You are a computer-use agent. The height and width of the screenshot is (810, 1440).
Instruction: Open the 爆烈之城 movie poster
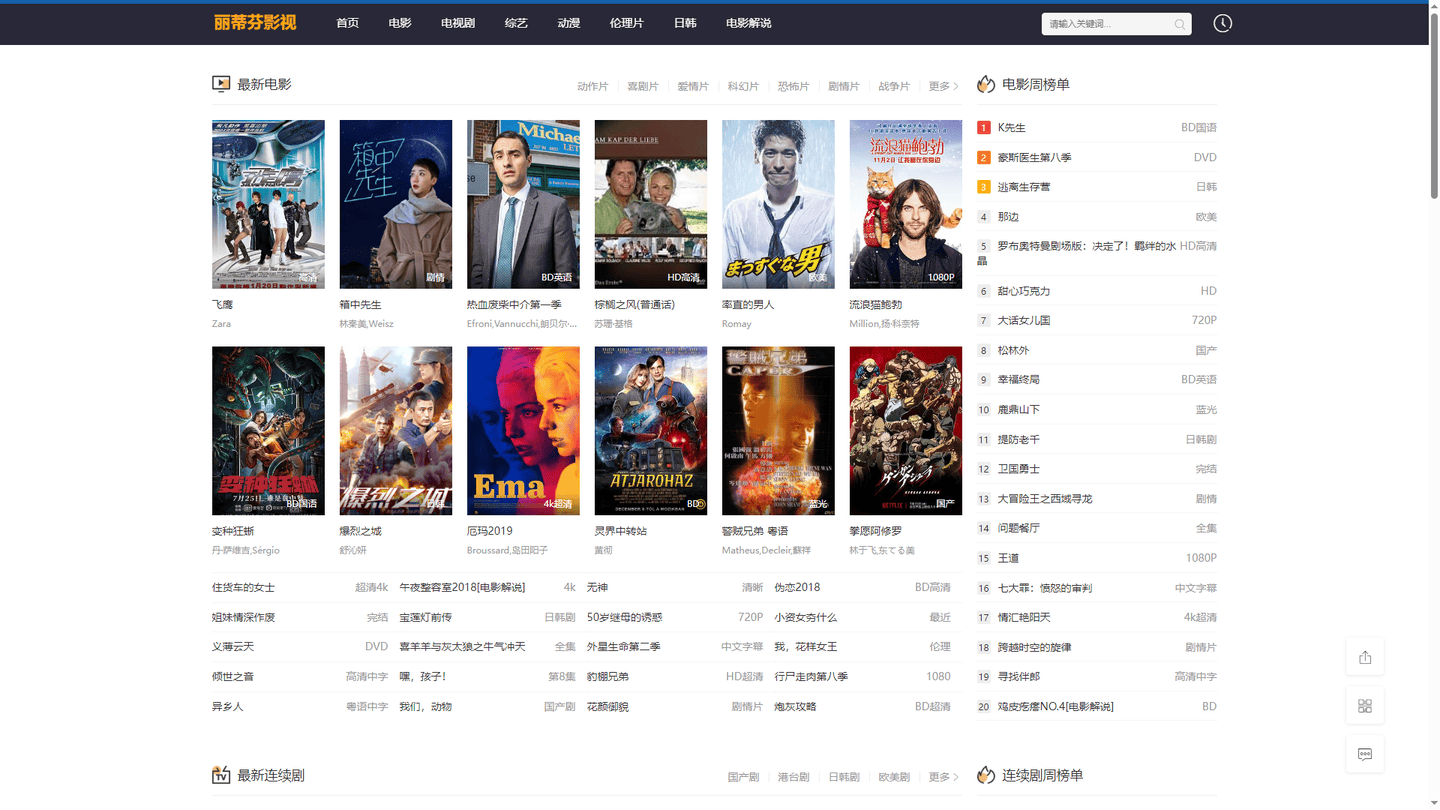[x=396, y=431]
